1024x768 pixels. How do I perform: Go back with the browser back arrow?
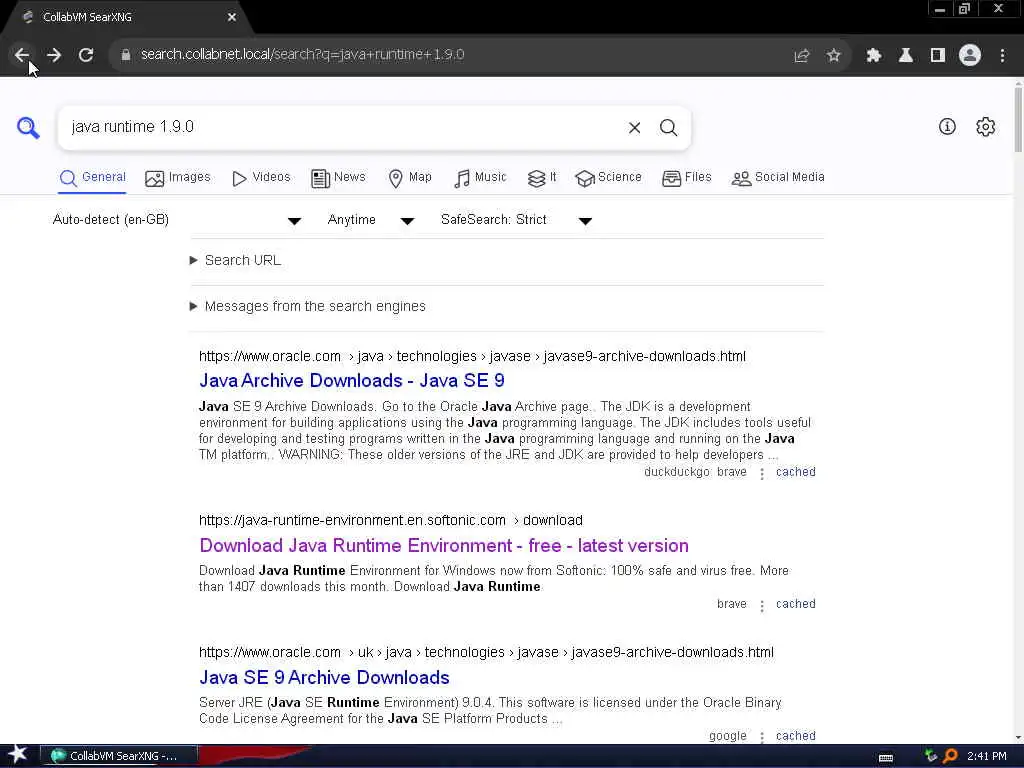point(22,55)
